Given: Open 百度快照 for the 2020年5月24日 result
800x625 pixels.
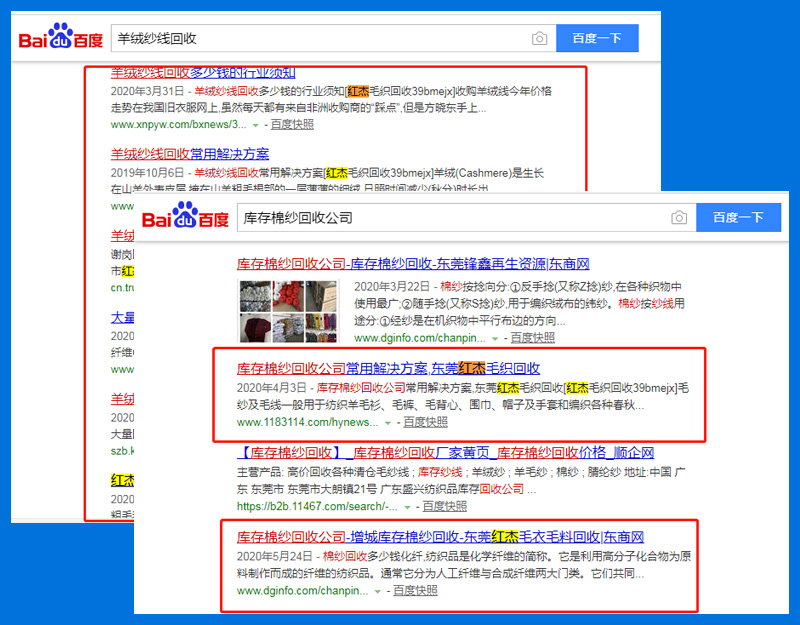Looking at the screenshot, I should (415, 590).
